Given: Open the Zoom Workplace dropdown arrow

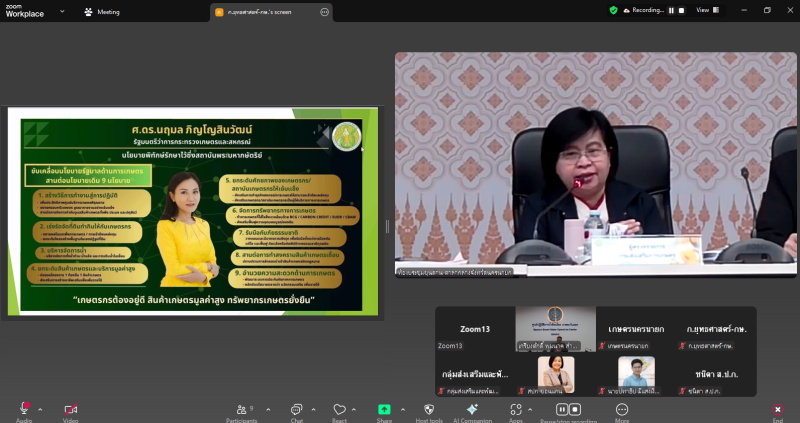Looking at the screenshot, I should point(62,11).
